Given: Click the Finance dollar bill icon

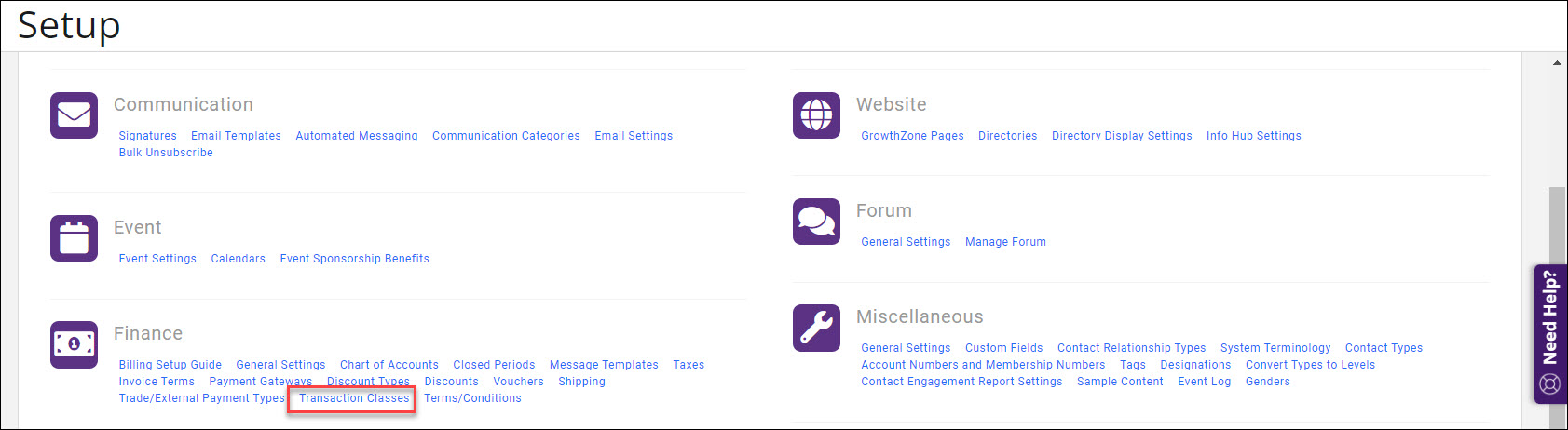Looking at the screenshot, I should (x=74, y=344).
